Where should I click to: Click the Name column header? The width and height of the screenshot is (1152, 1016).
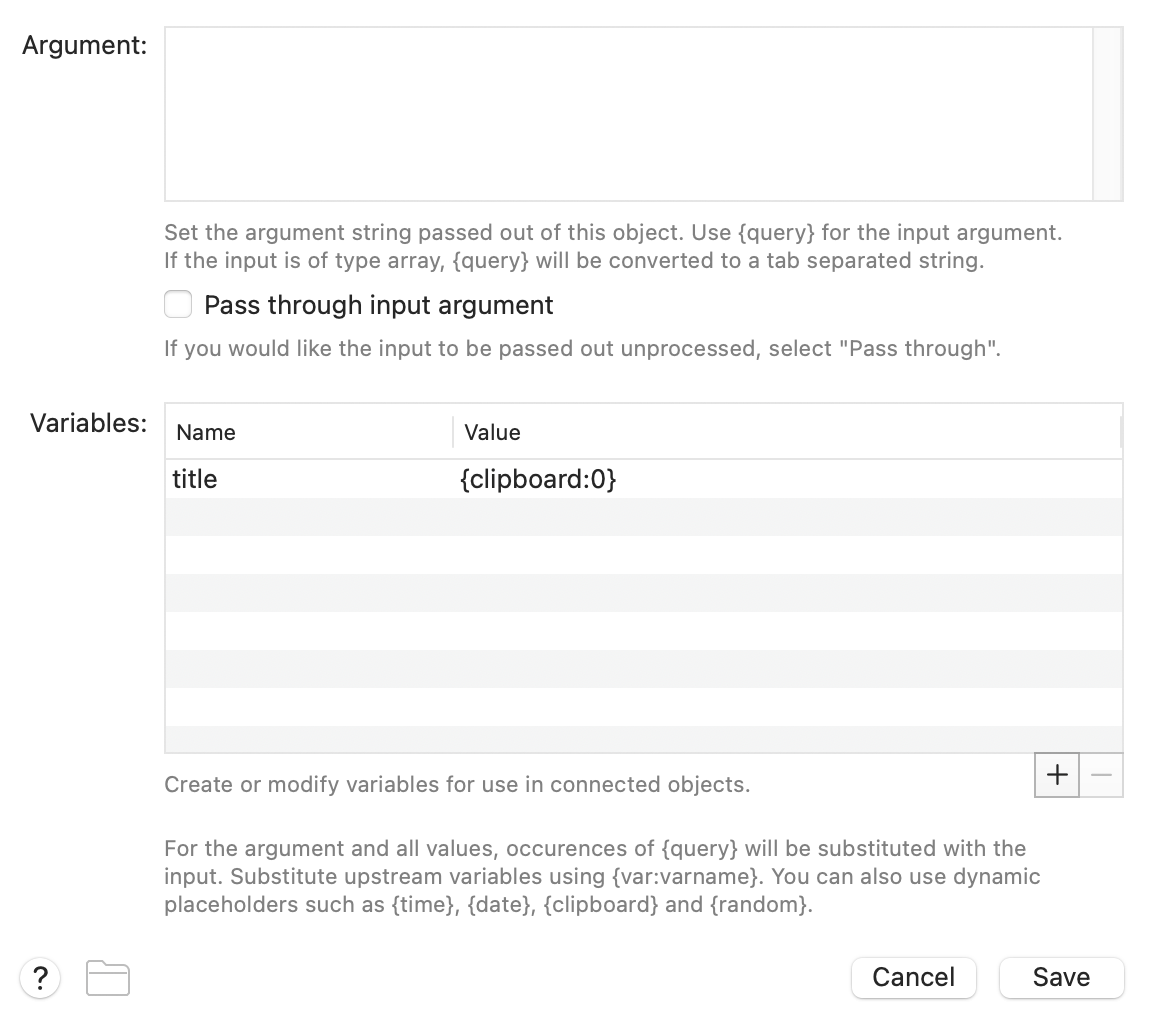(x=206, y=432)
